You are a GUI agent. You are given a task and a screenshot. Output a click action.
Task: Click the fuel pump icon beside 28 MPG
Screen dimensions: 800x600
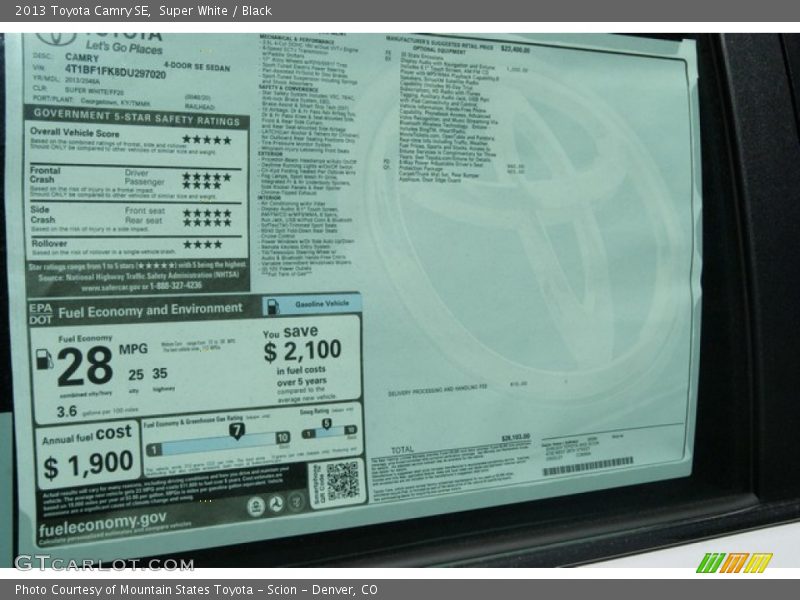coord(44,359)
